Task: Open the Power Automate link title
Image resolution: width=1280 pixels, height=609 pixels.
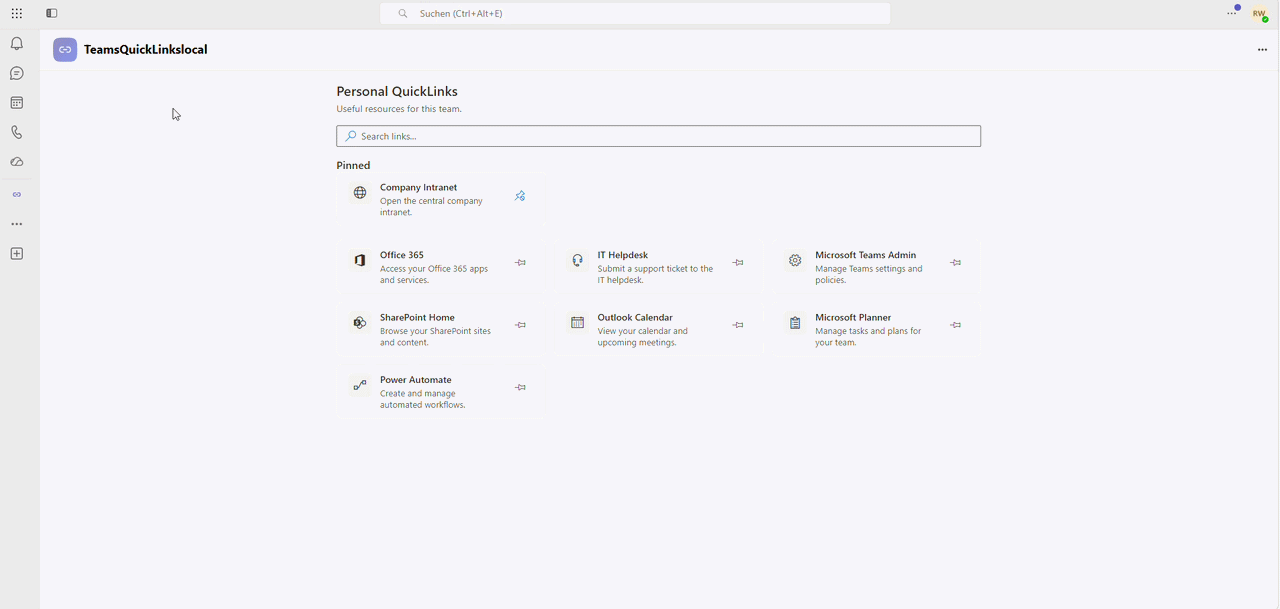Action: [x=416, y=380]
